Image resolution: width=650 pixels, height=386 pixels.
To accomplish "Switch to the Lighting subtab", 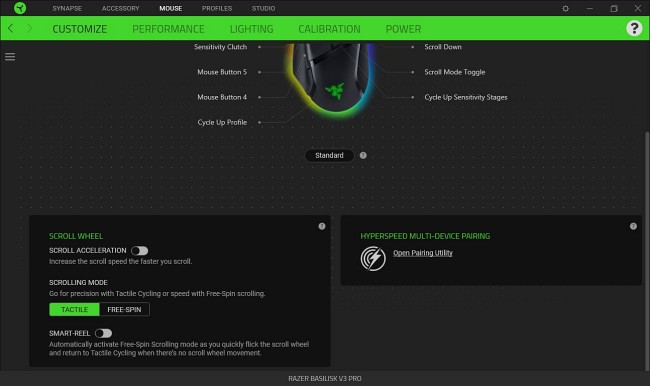I will tap(252, 29).
